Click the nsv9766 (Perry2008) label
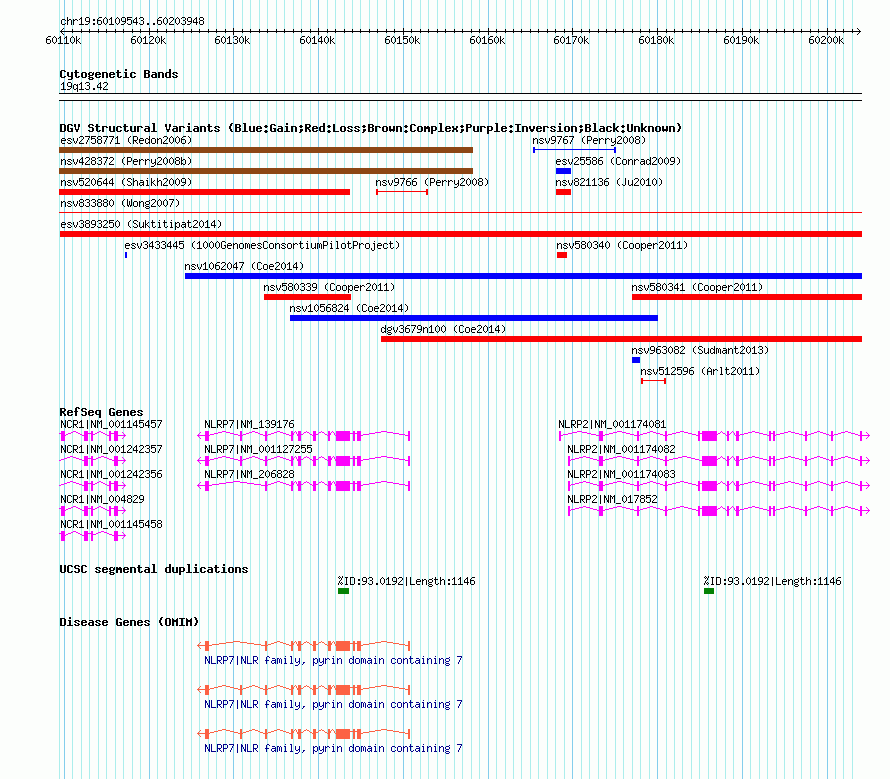The width and height of the screenshot is (890, 779). tap(432, 182)
